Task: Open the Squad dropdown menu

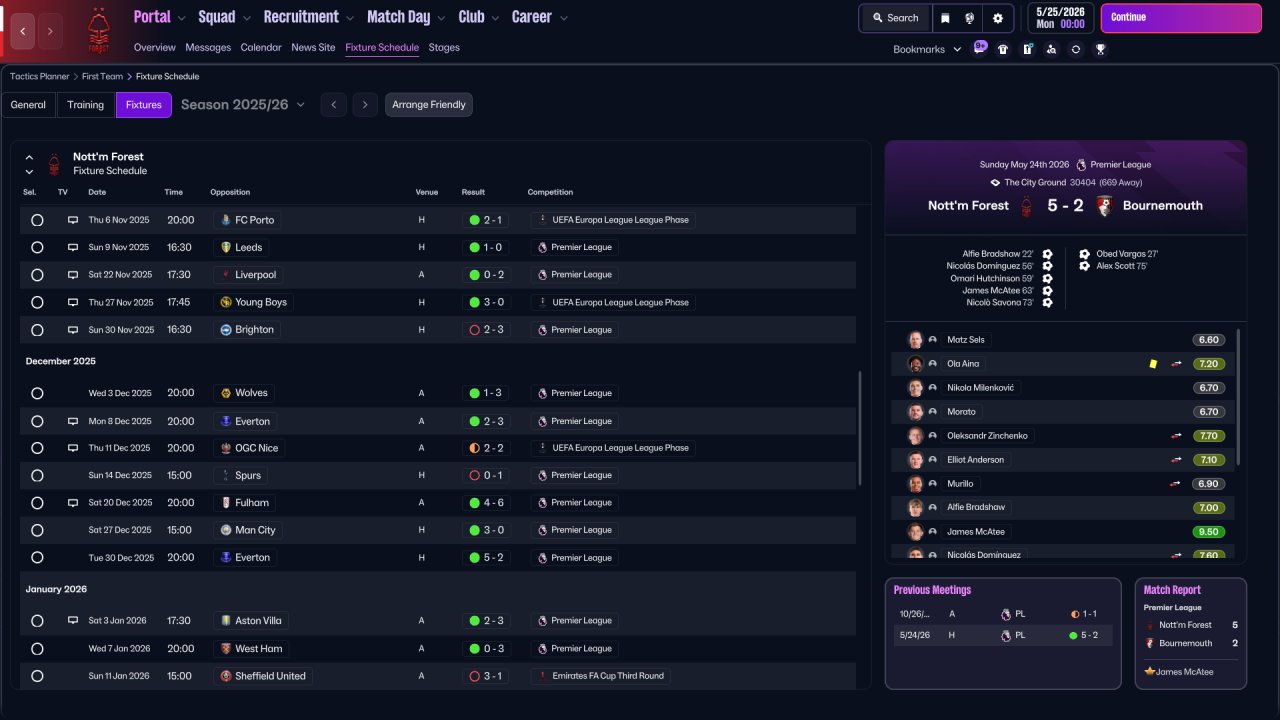Action: pyautogui.click(x=225, y=17)
